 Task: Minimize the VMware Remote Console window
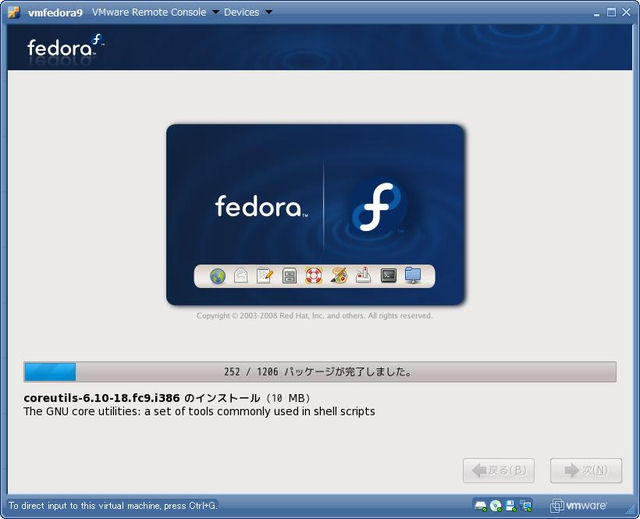click(597, 13)
